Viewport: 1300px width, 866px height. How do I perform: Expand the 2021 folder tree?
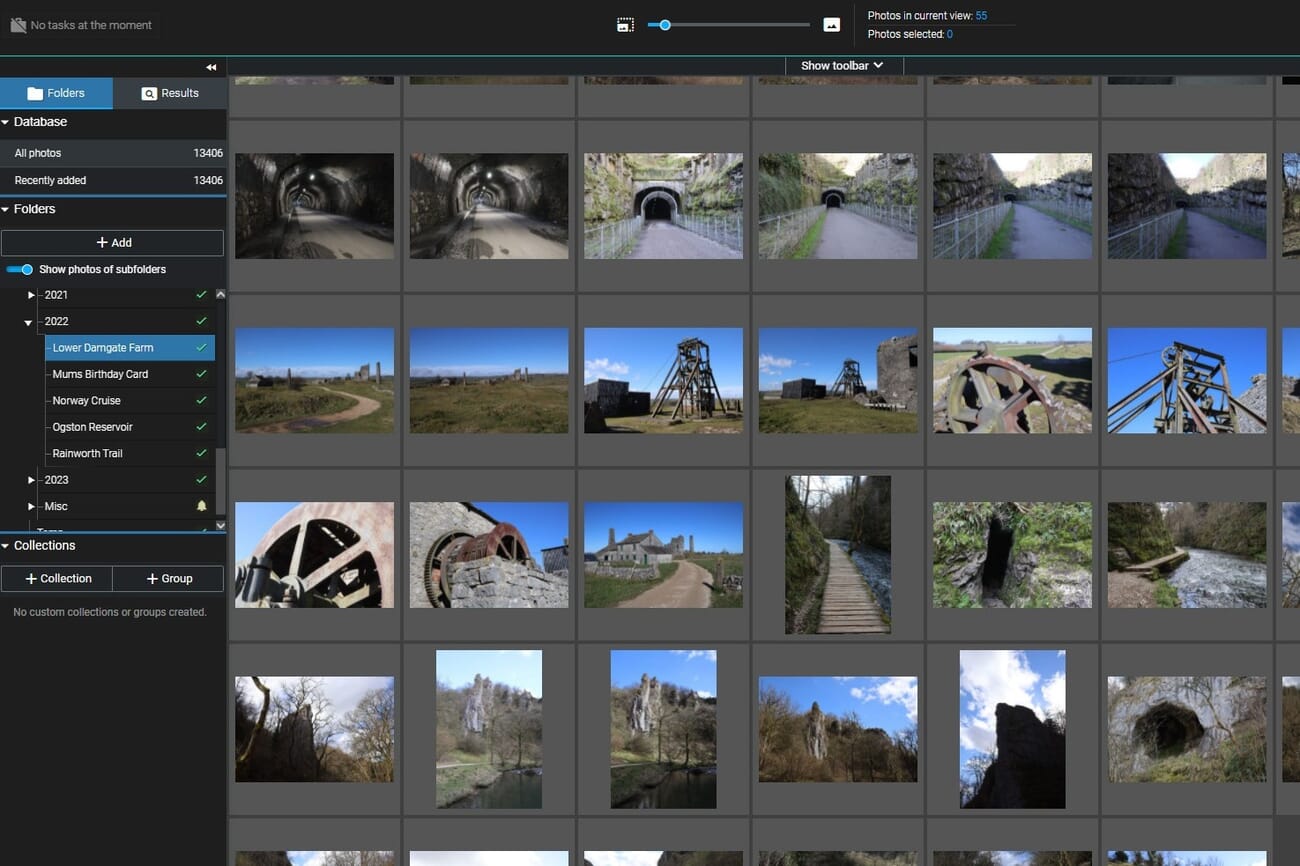(x=31, y=295)
